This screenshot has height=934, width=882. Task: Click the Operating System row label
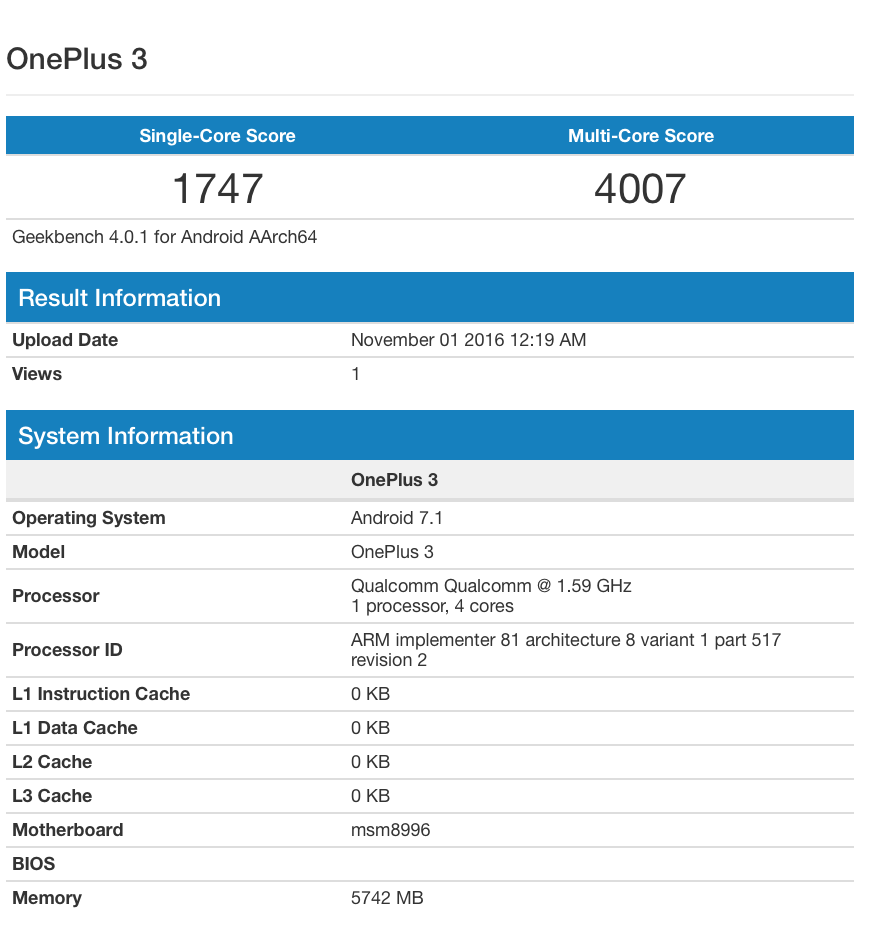click(89, 518)
